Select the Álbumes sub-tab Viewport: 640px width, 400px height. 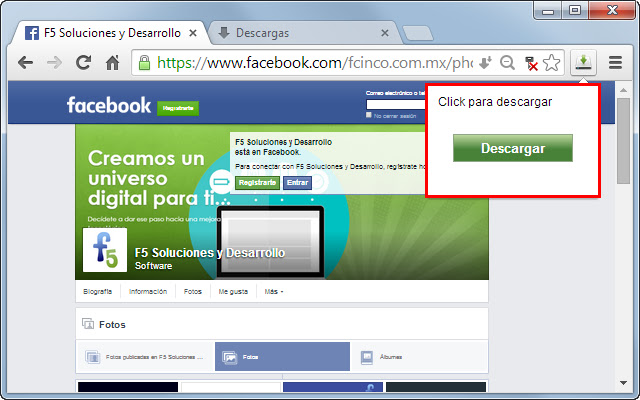coord(419,357)
